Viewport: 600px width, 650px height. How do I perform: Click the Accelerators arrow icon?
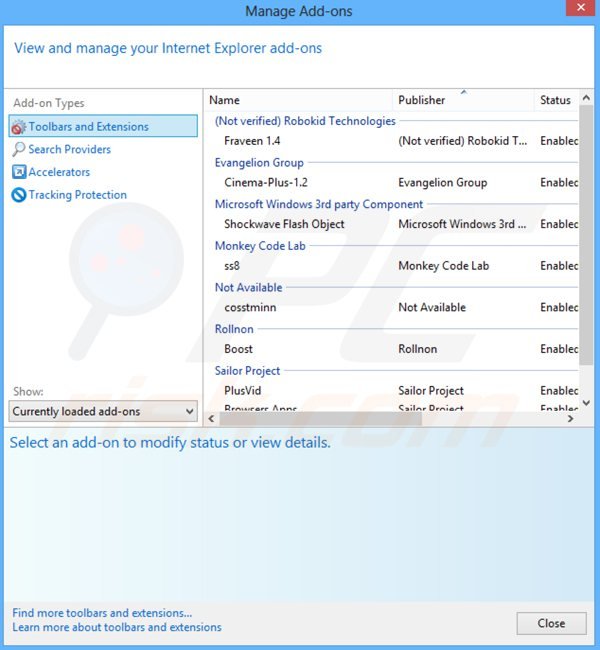coord(19,172)
